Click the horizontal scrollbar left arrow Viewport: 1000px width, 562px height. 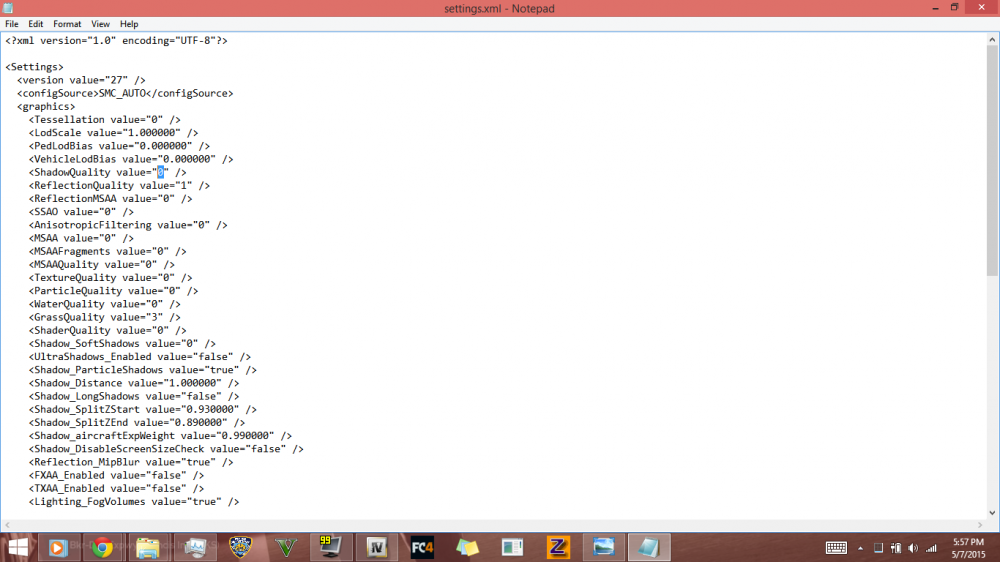coord(7,525)
